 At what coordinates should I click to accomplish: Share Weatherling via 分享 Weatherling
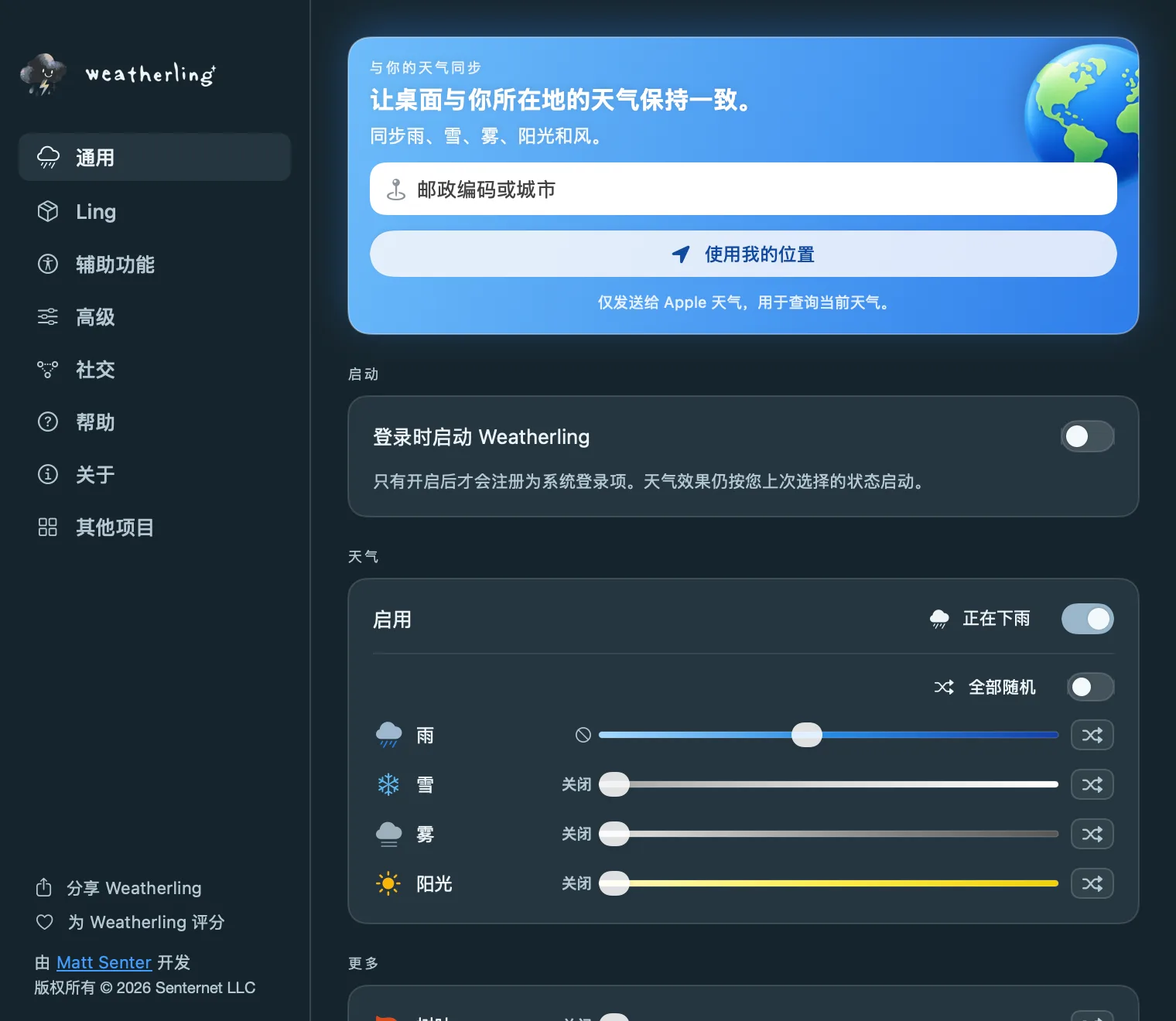click(x=118, y=888)
